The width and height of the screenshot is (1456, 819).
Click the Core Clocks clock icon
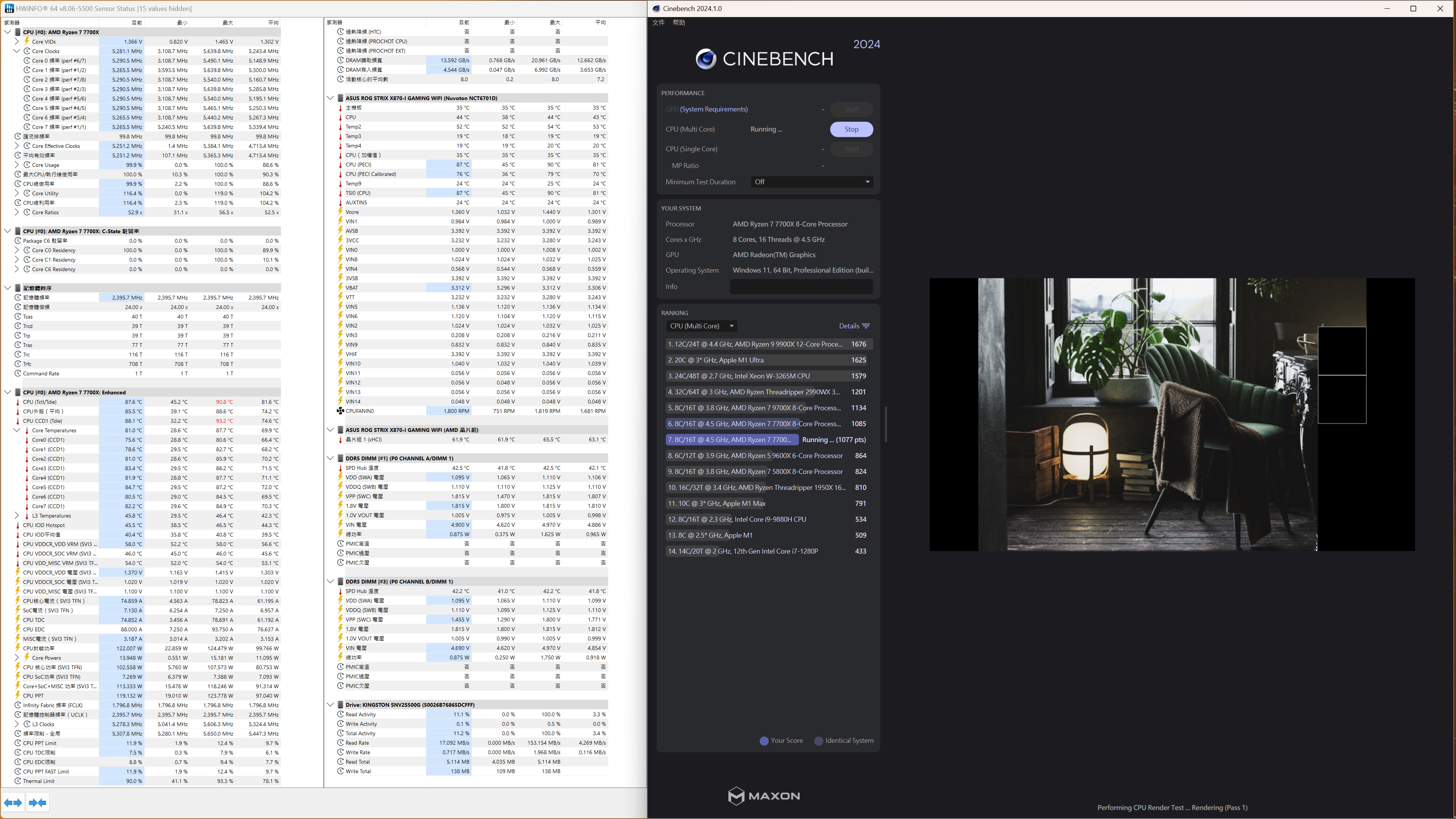coord(27,51)
